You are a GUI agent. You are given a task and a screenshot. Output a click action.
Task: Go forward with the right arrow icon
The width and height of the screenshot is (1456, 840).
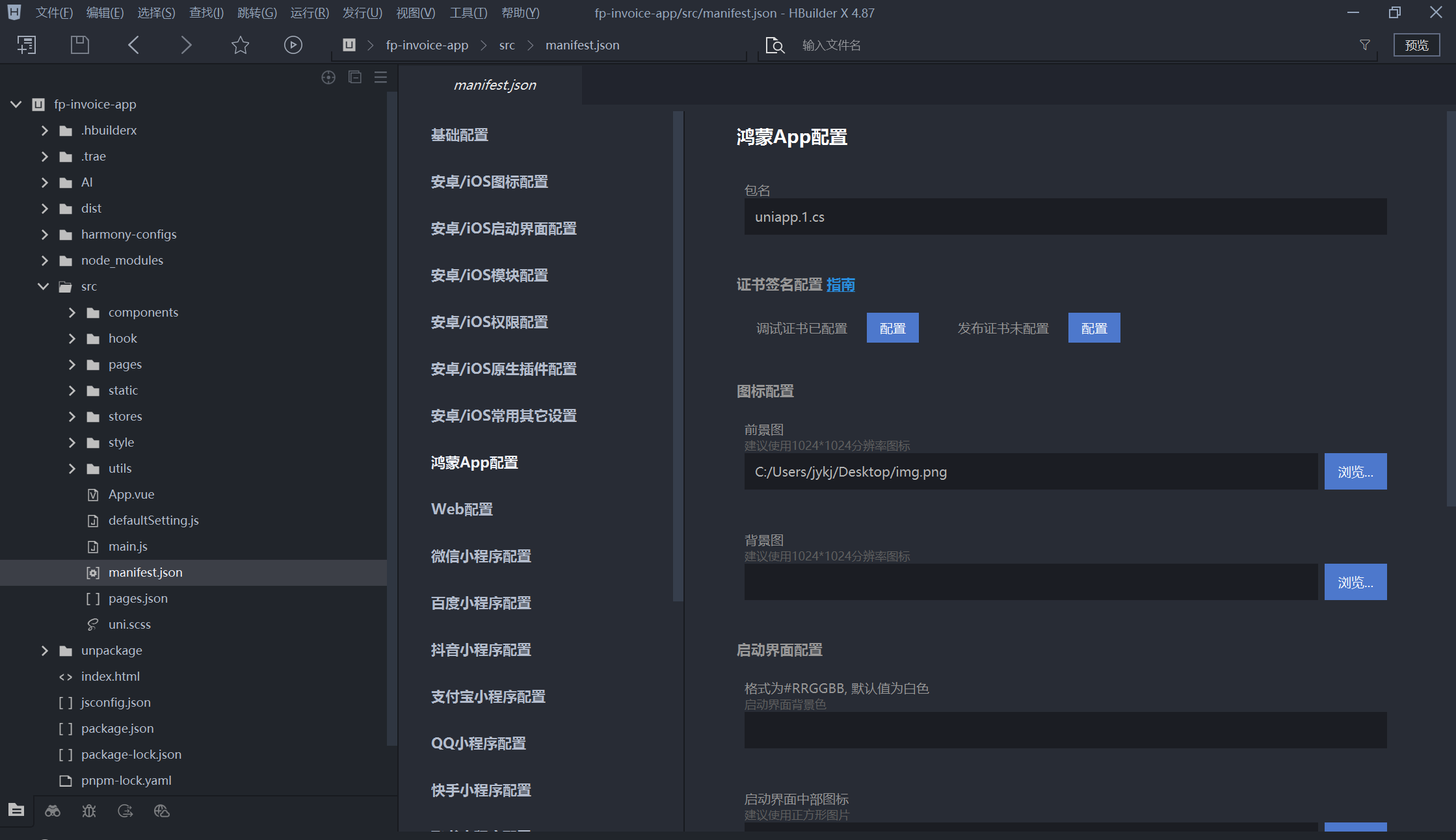186,45
